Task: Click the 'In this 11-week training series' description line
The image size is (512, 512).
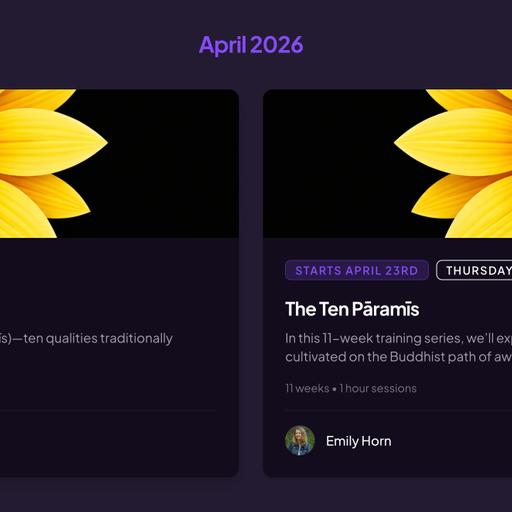Action: tap(399, 338)
